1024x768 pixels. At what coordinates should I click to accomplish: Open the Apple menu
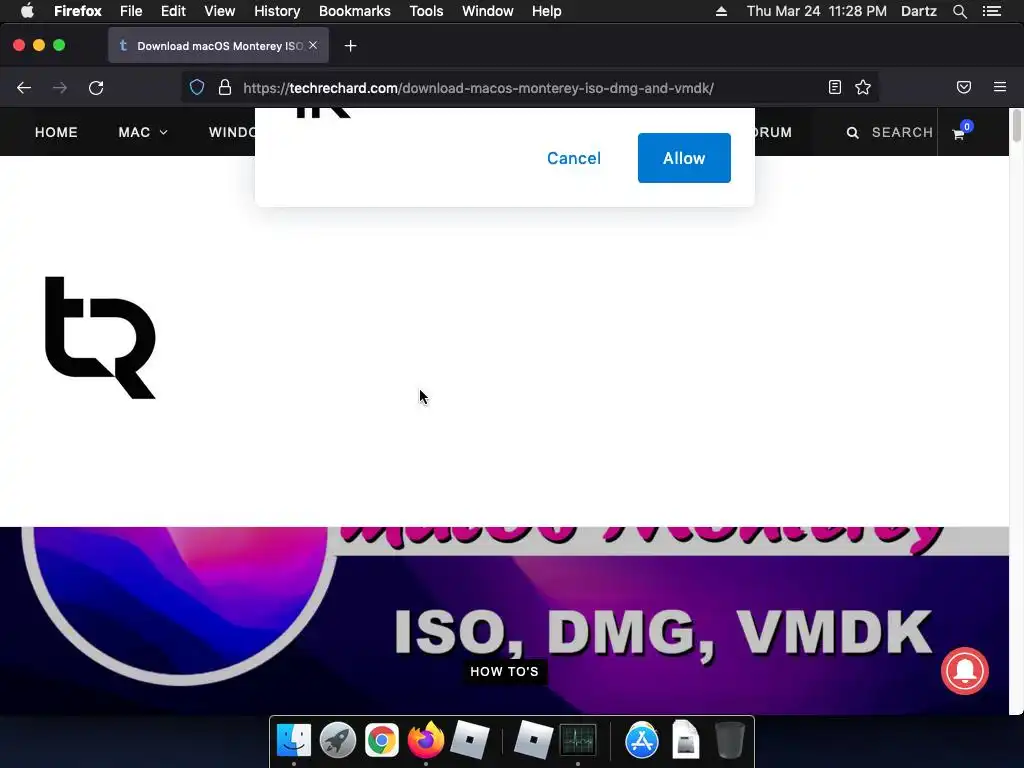(x=27, y=11)
